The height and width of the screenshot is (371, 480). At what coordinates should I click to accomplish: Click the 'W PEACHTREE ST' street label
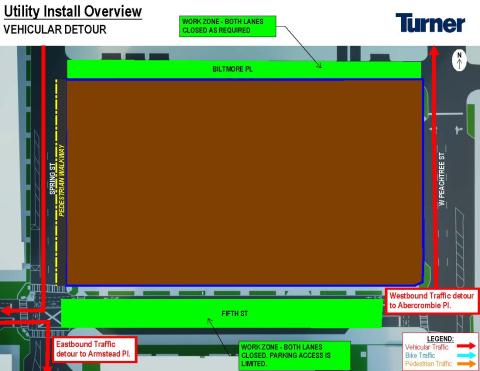click(442, 179)
